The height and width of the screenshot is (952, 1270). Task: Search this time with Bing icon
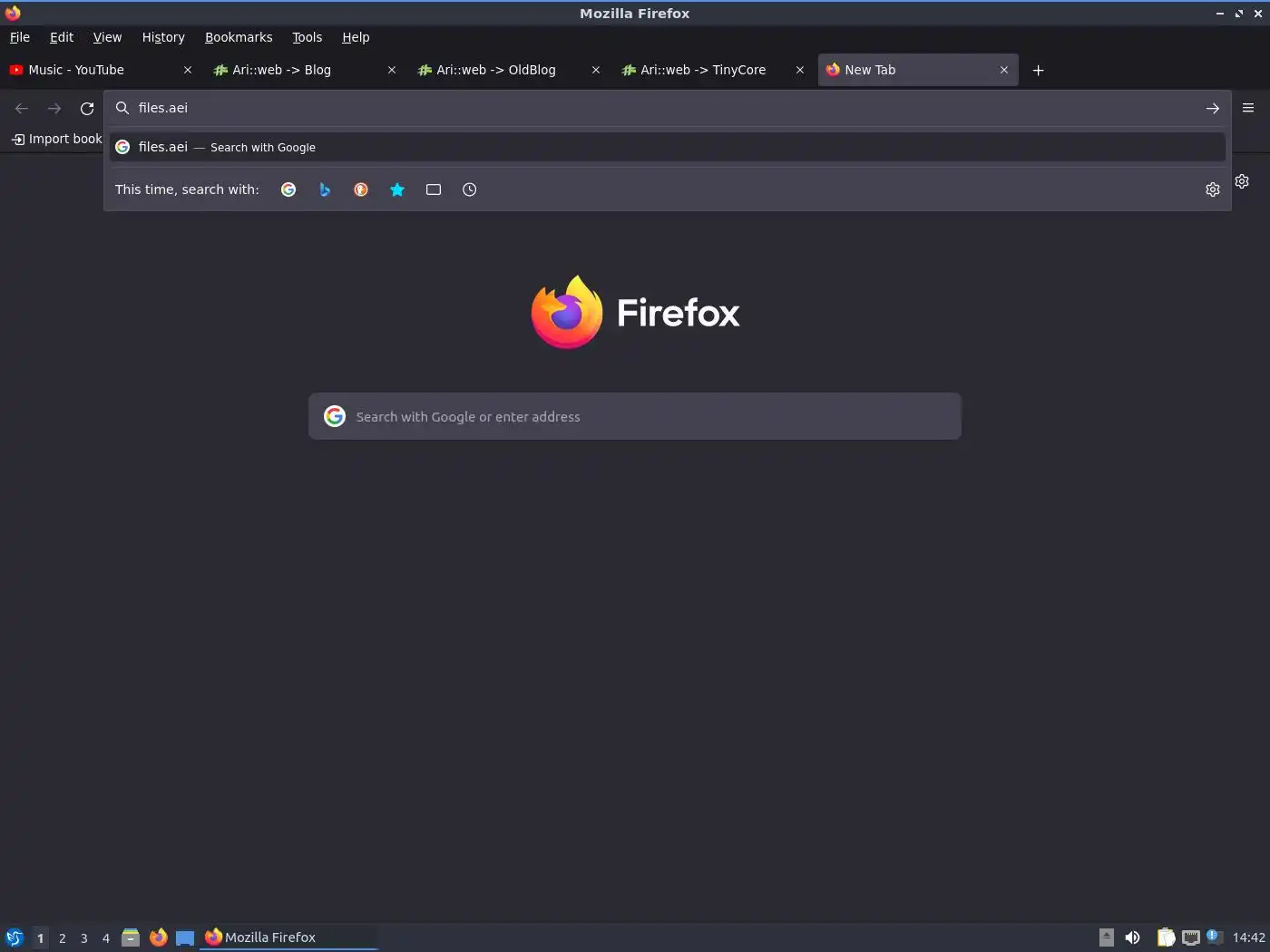click(325, 189)
